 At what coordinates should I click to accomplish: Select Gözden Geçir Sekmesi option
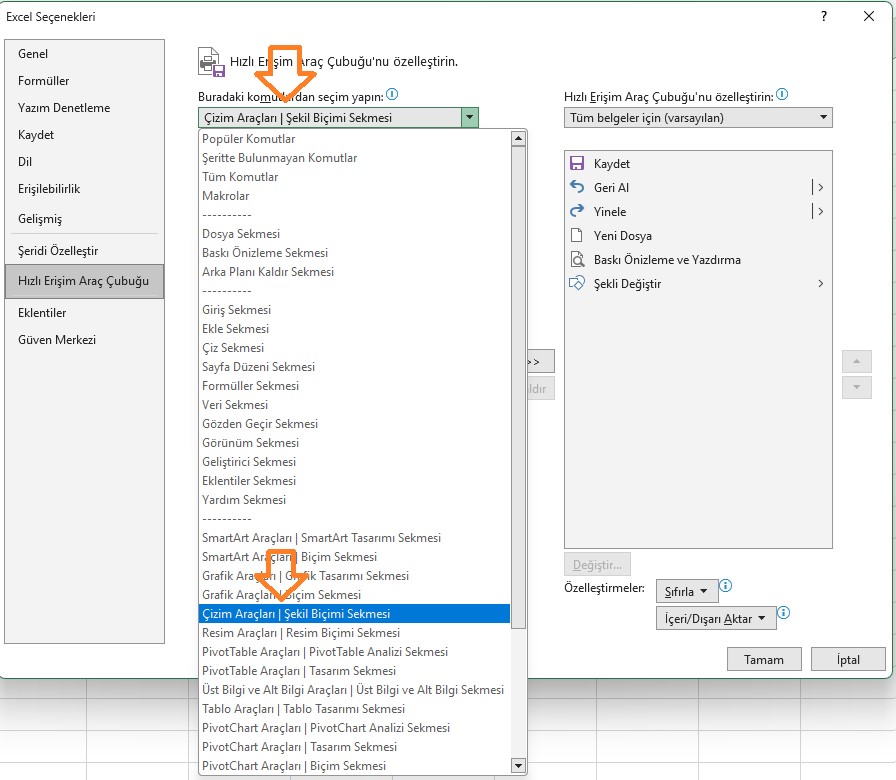tap(354, 423)
